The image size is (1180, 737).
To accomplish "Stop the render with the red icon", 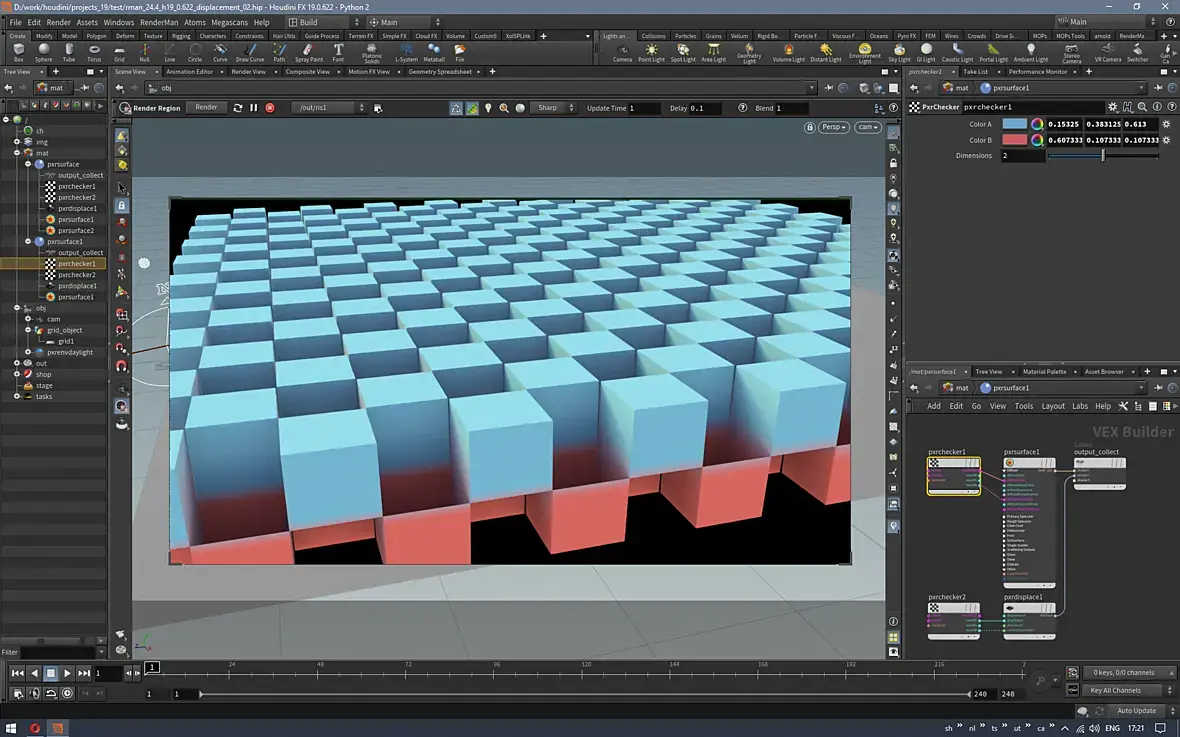I will point(270,108).
